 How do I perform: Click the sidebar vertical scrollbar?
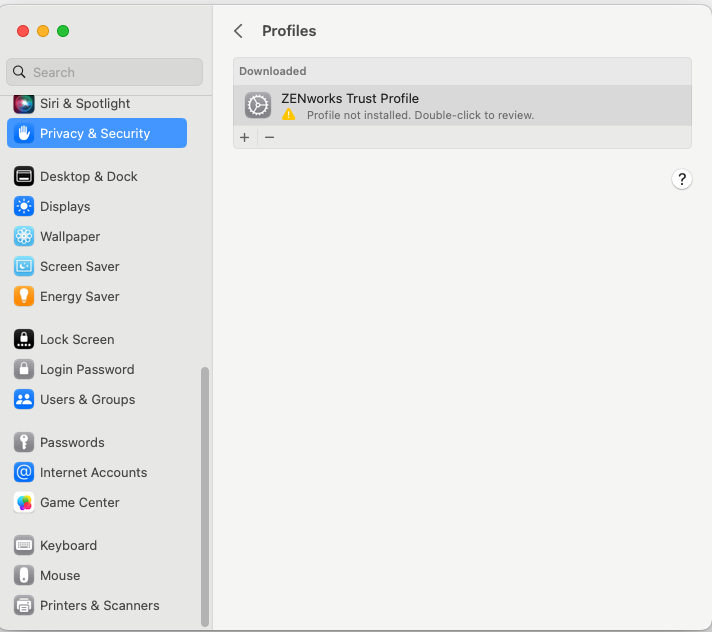click(x=205, y=495)
